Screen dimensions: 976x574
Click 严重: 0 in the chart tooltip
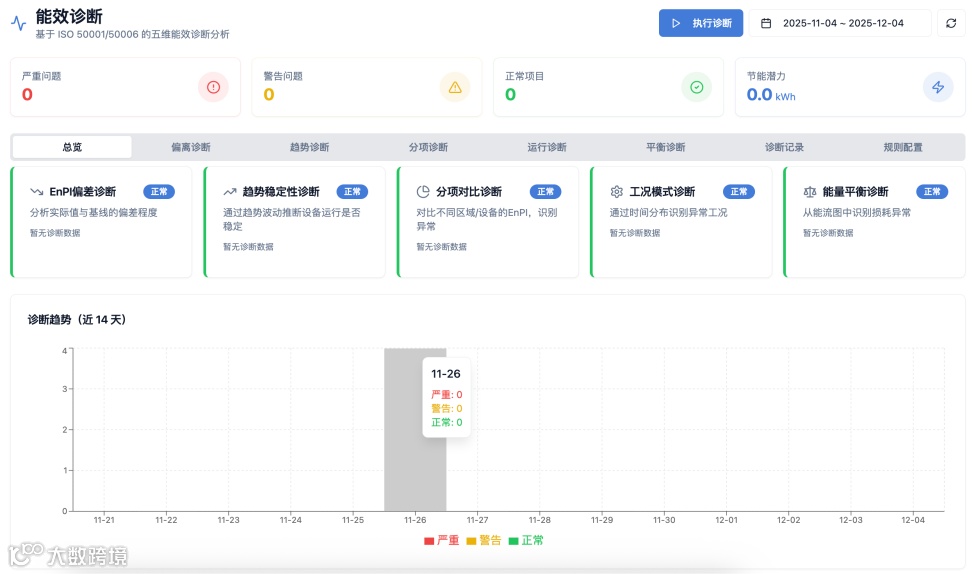point(447,395)
